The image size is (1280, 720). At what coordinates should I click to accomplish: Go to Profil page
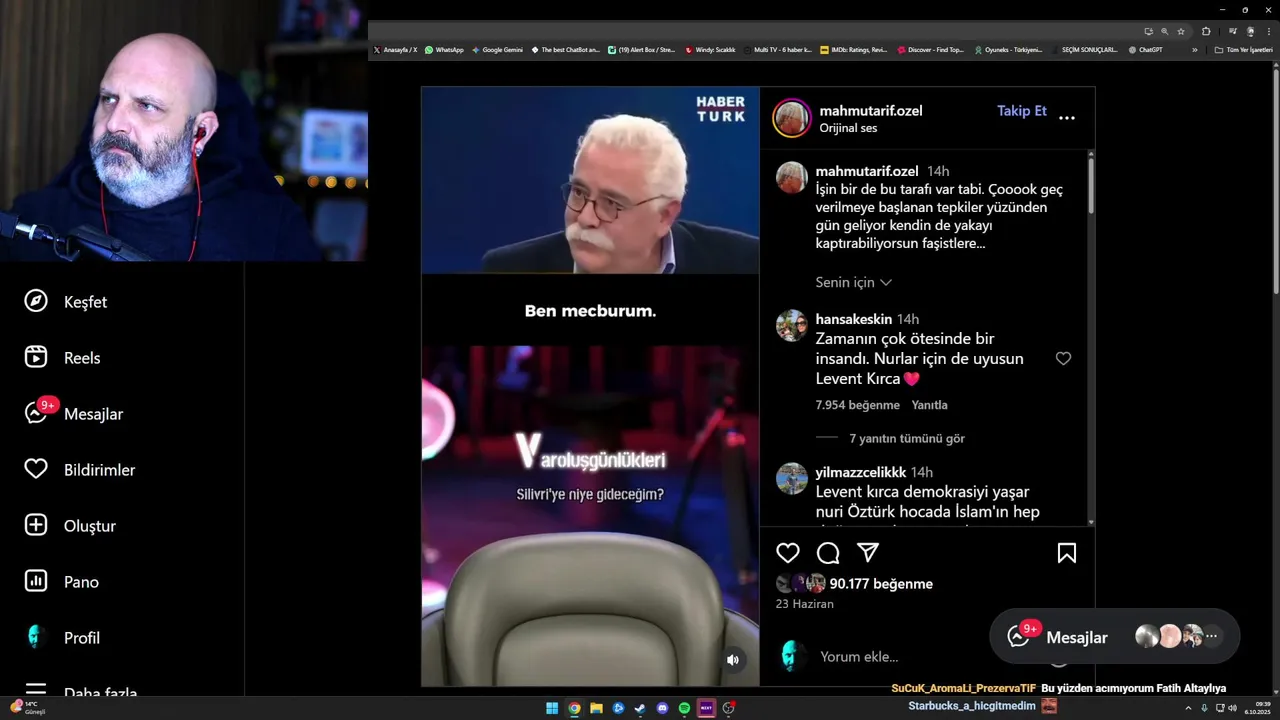(x=62, y=638)
